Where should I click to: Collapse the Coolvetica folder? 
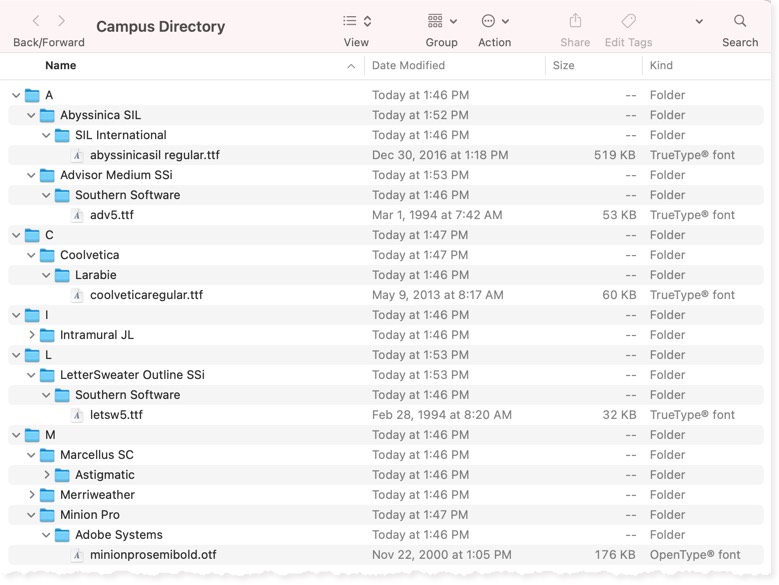[x=31, y=255]
